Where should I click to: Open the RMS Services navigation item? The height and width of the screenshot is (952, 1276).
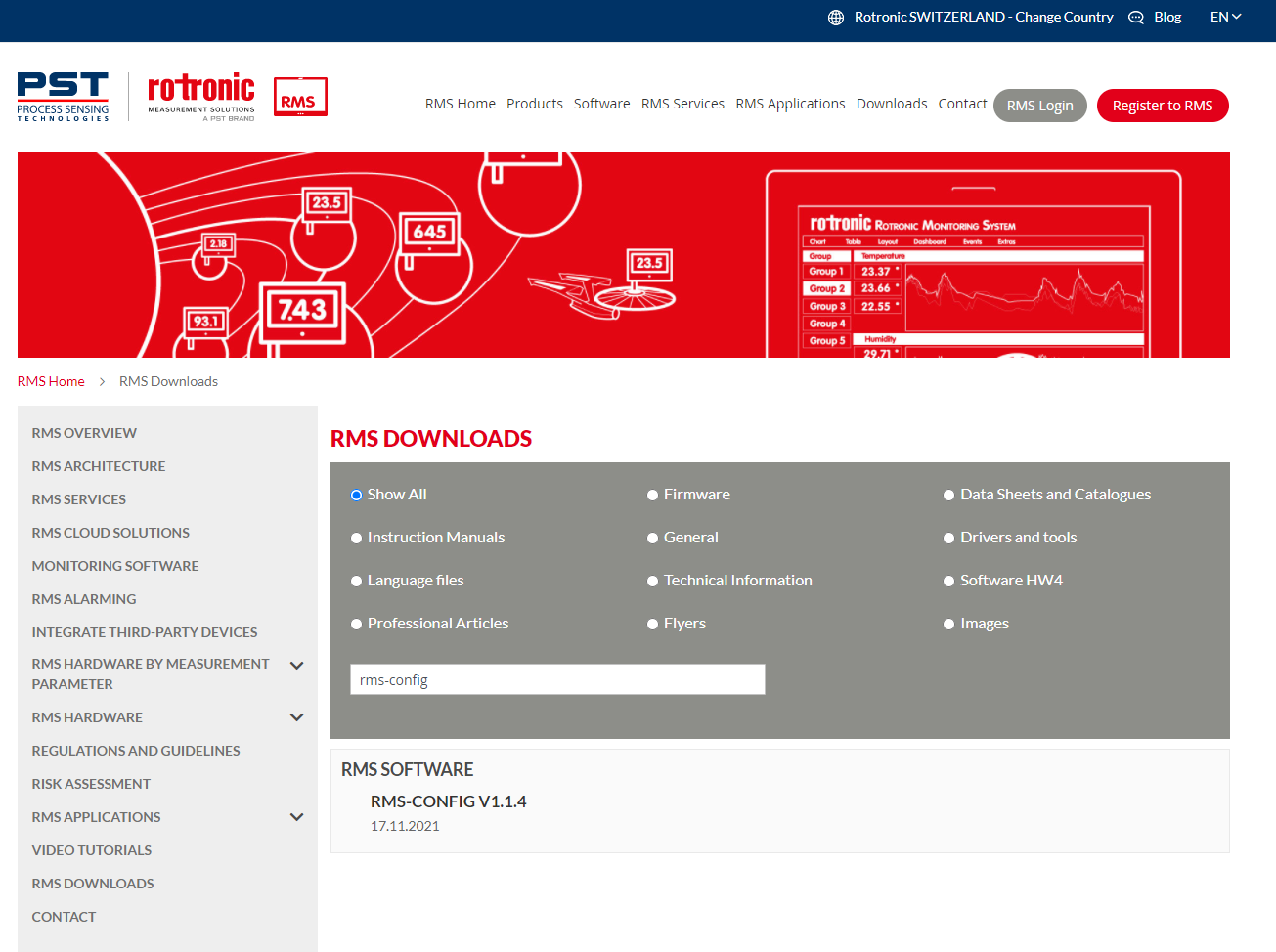coord(682,104)
